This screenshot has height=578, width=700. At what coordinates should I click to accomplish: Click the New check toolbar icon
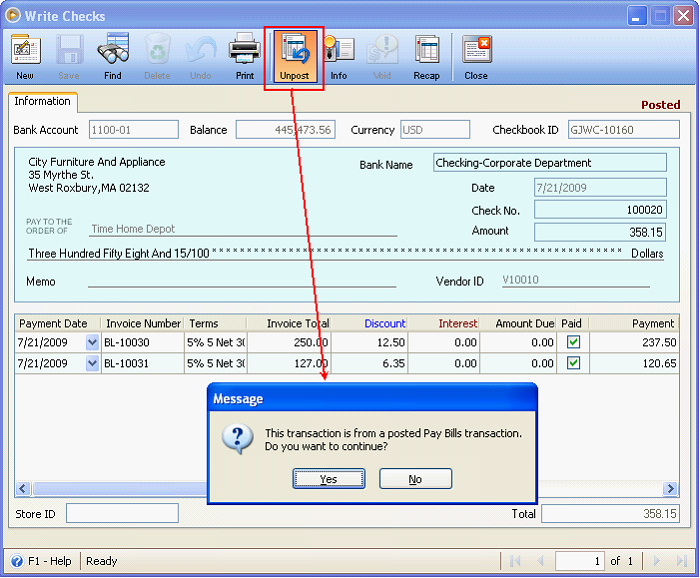coord(25,50)
